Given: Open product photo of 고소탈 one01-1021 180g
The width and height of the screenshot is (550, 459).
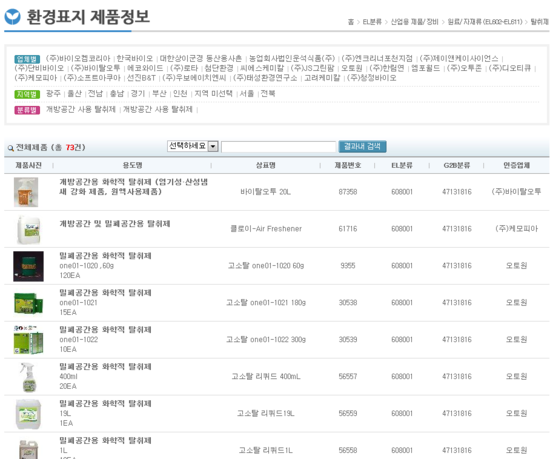Looking at the screenshot, I should [x=28, y=303].
